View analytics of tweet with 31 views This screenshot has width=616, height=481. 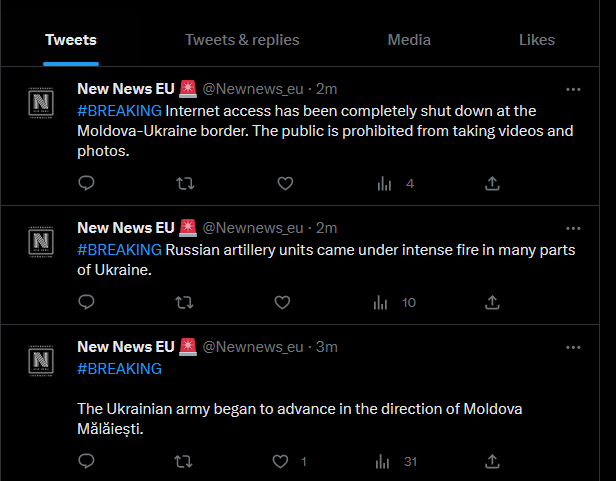396,461
